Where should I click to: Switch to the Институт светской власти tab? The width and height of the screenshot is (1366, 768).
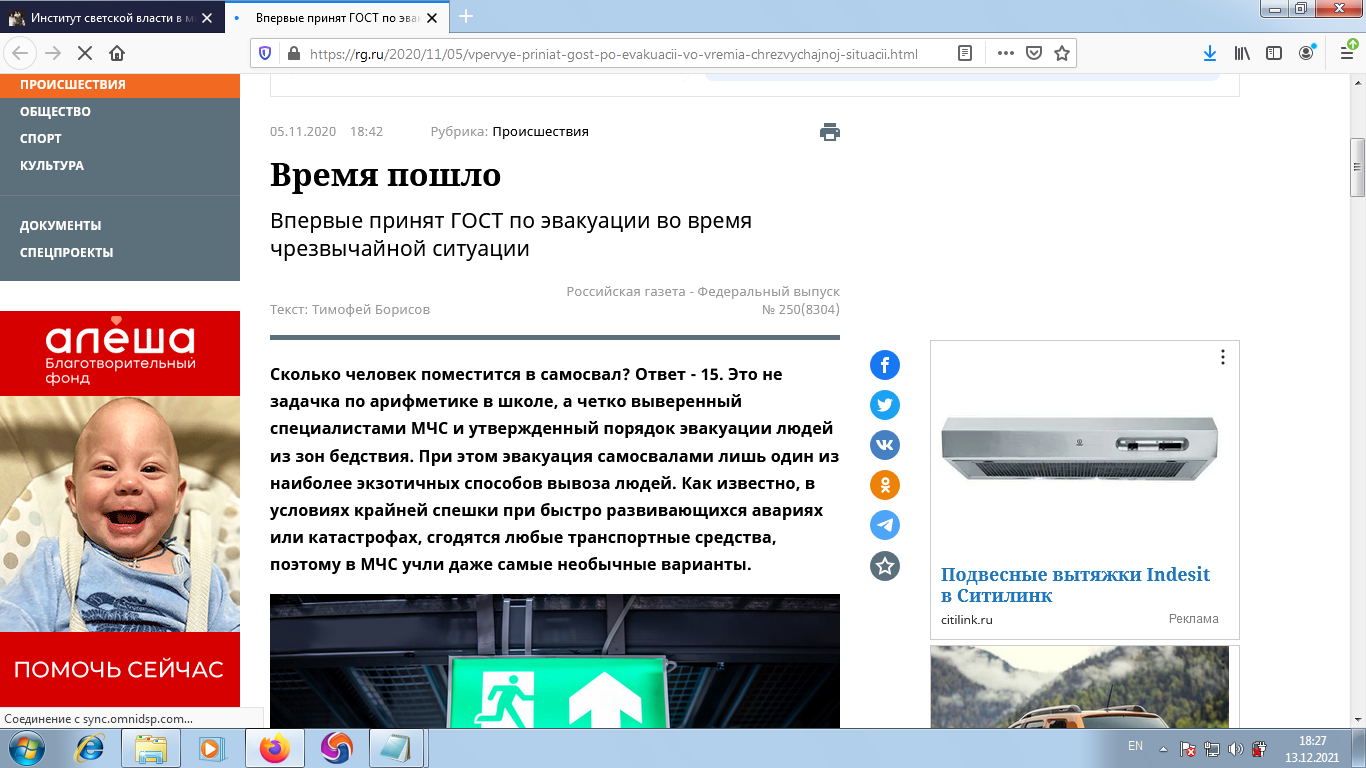[100, 17]
